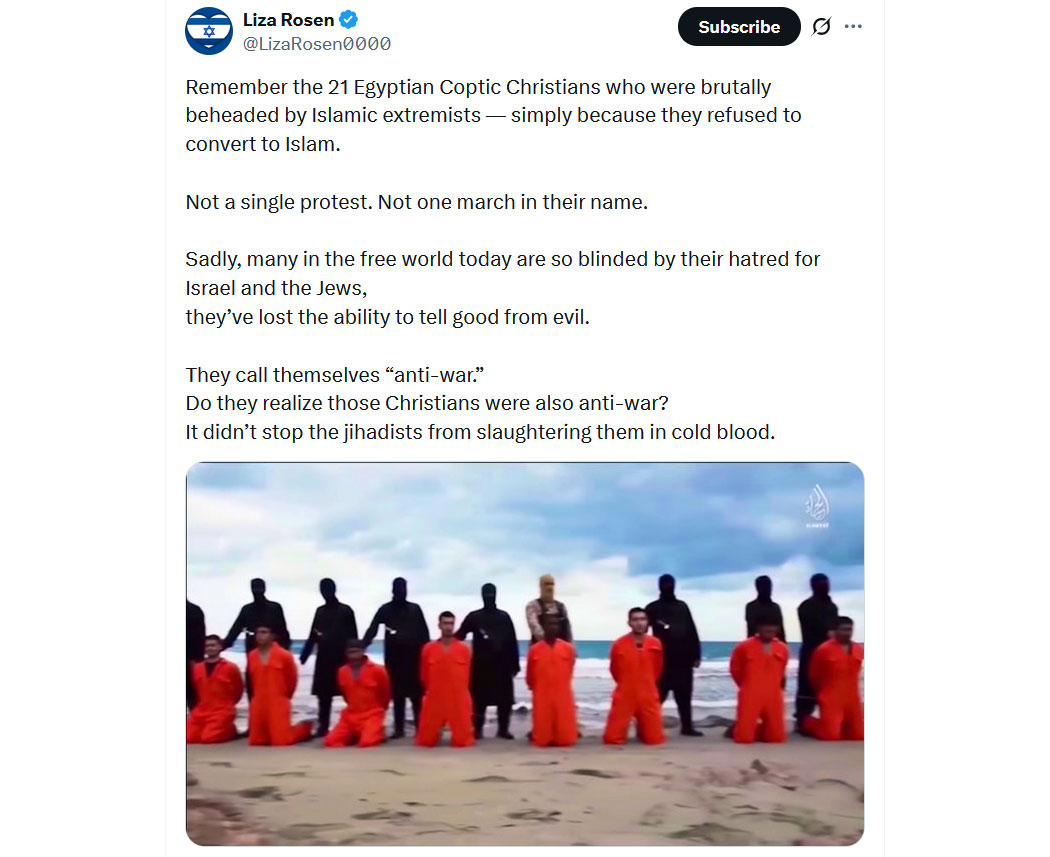Click the question "Do they realize those Christians"
The image size is (1050, 857).
tap(427, 403)
